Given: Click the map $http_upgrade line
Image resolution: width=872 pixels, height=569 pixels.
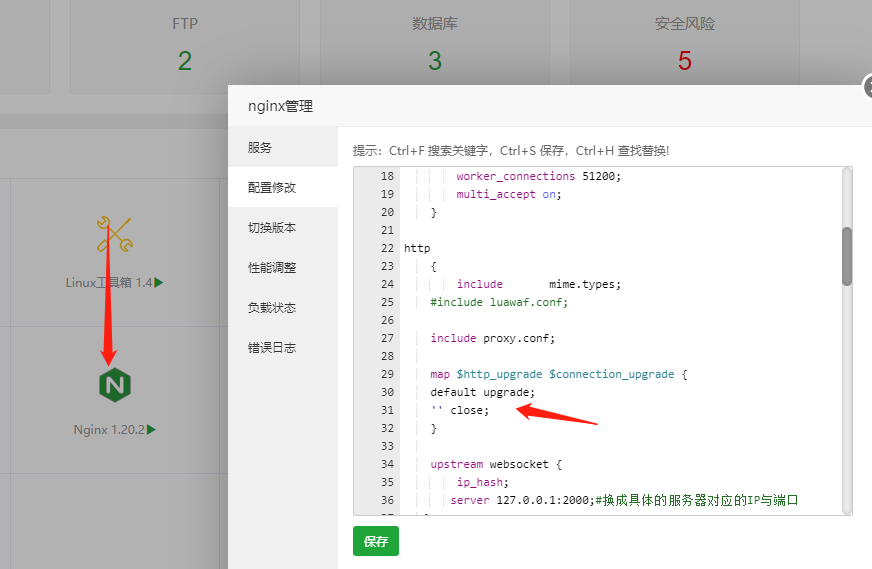Looking at the screenshot, I should [558, 374].
